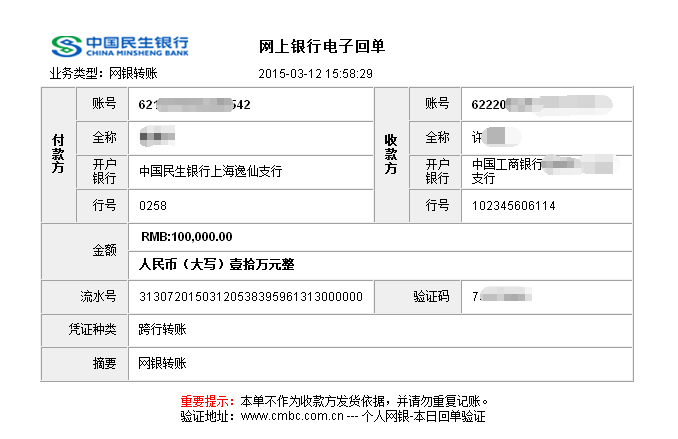The image size is (678, 439).
Task: Click the payee bank 中国工商银行 cell
Action: coord(547,172)
